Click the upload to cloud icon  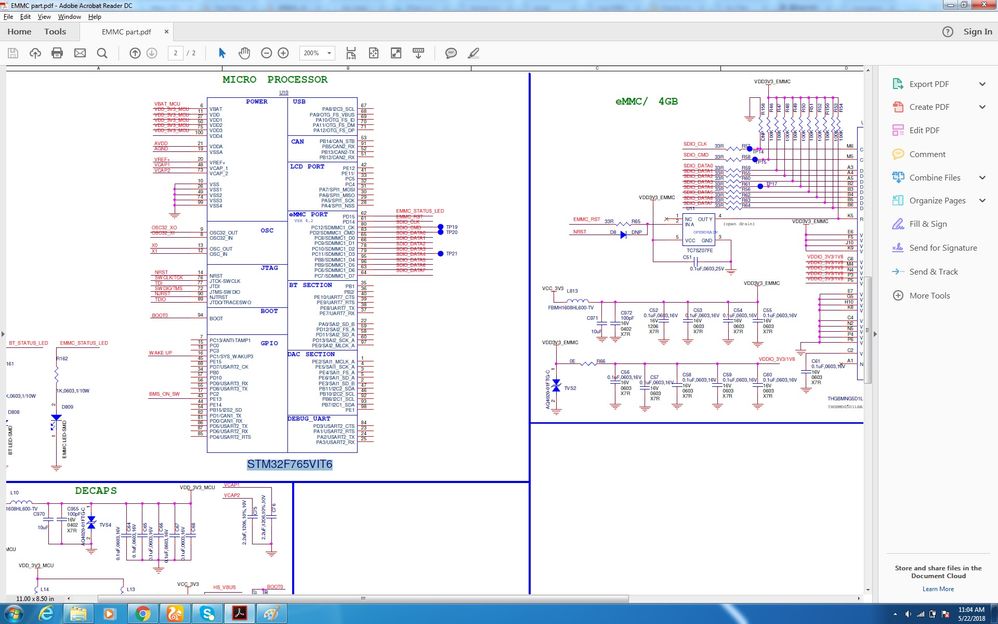(35, 53)
